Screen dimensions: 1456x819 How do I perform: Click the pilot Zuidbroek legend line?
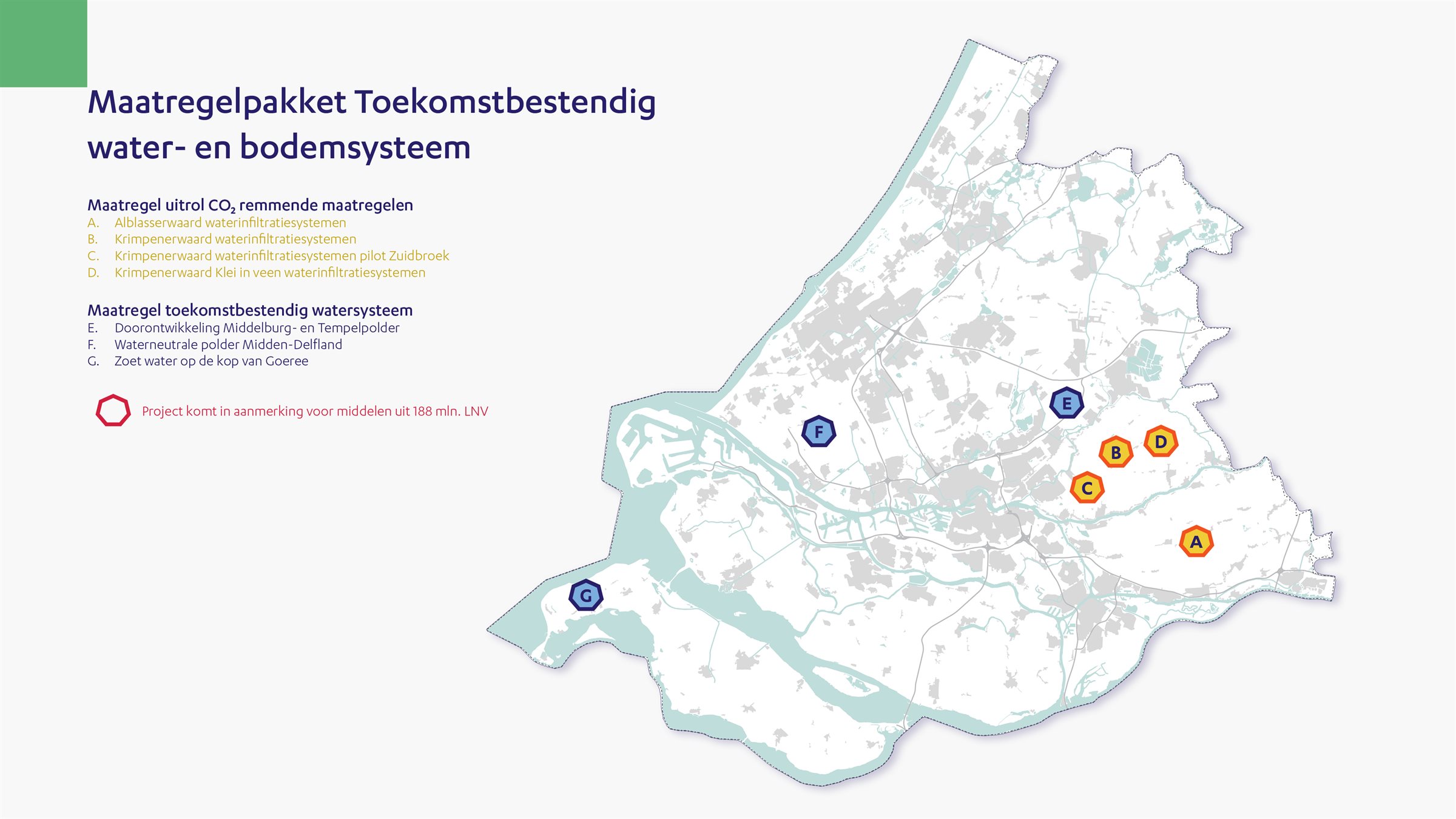click(x=281, y=255)
